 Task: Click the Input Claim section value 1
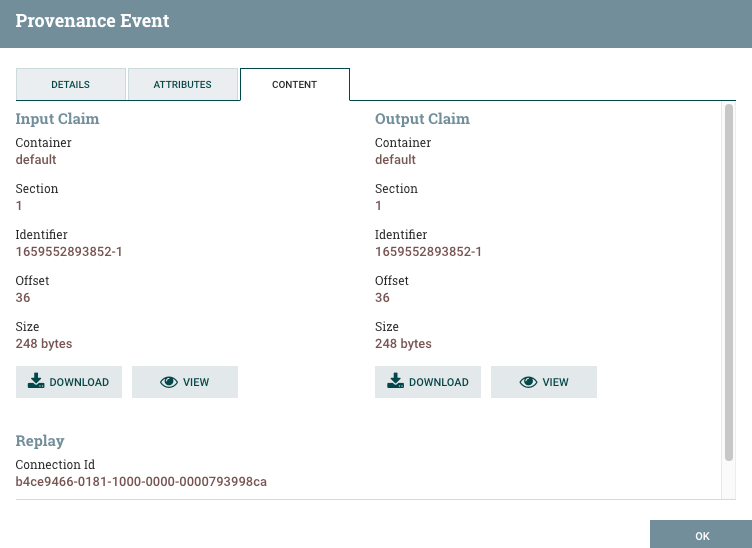pyautogui.click(x=19, y=206)
